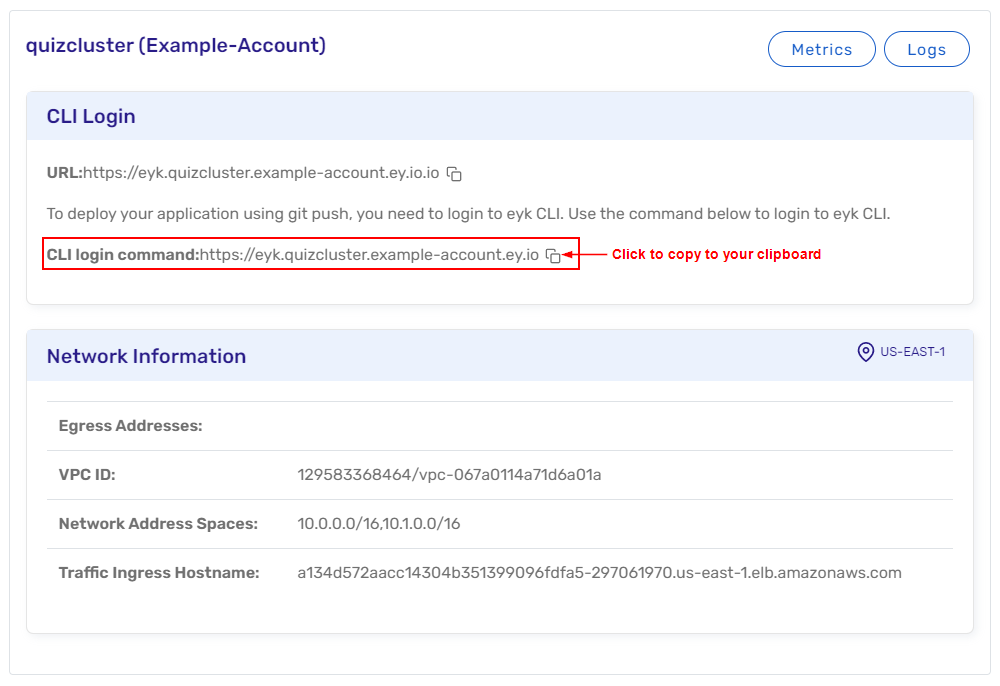Image resolution: width=1000 pixels, height=686 pixels.
Task: Click the copy icon beside CLI login command
Action: (x=553, y=256)
